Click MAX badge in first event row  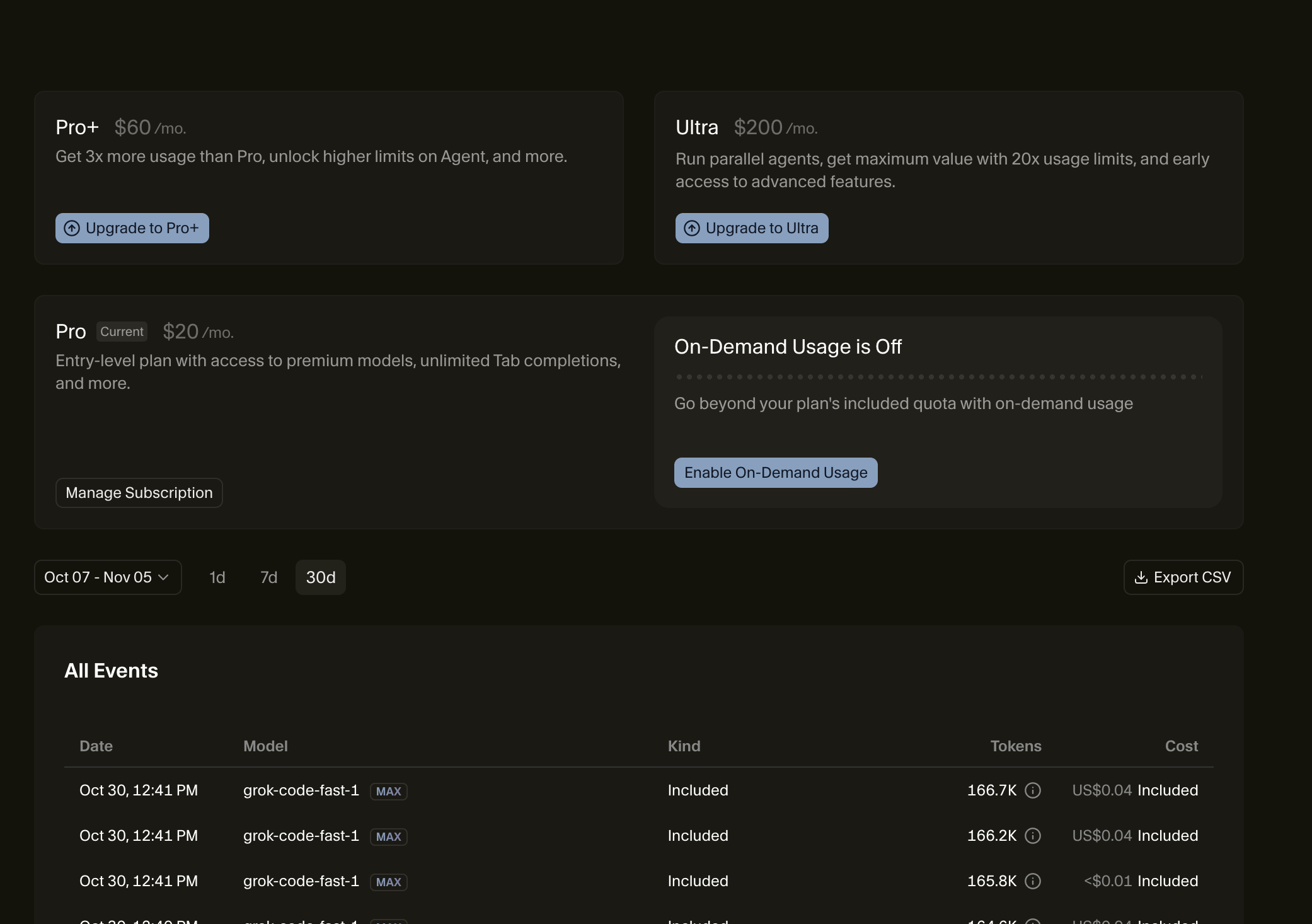388,791
